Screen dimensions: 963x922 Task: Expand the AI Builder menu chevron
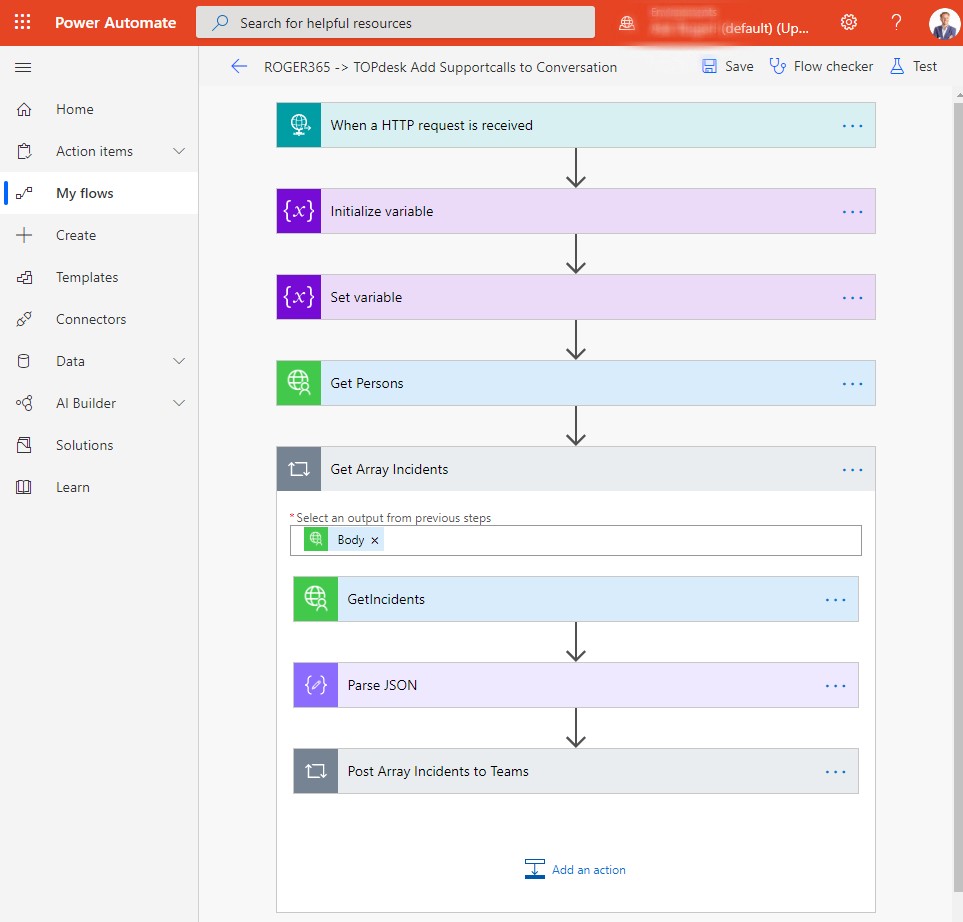tap(179, 403)
